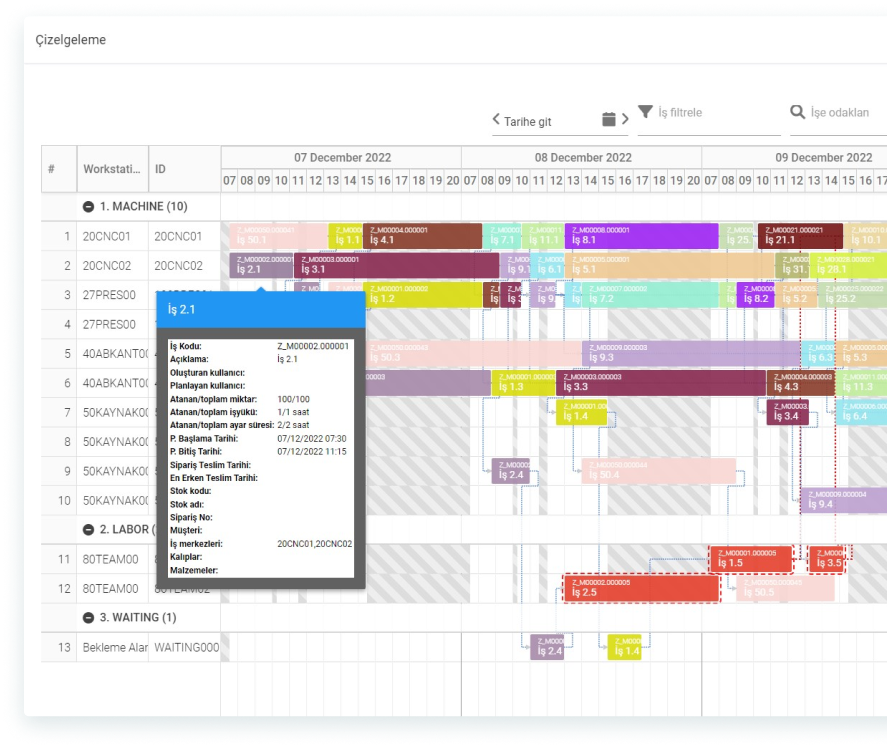Click the funnel filter icon
This screenshot has width=887, height=749.
[x=646, y=112]
